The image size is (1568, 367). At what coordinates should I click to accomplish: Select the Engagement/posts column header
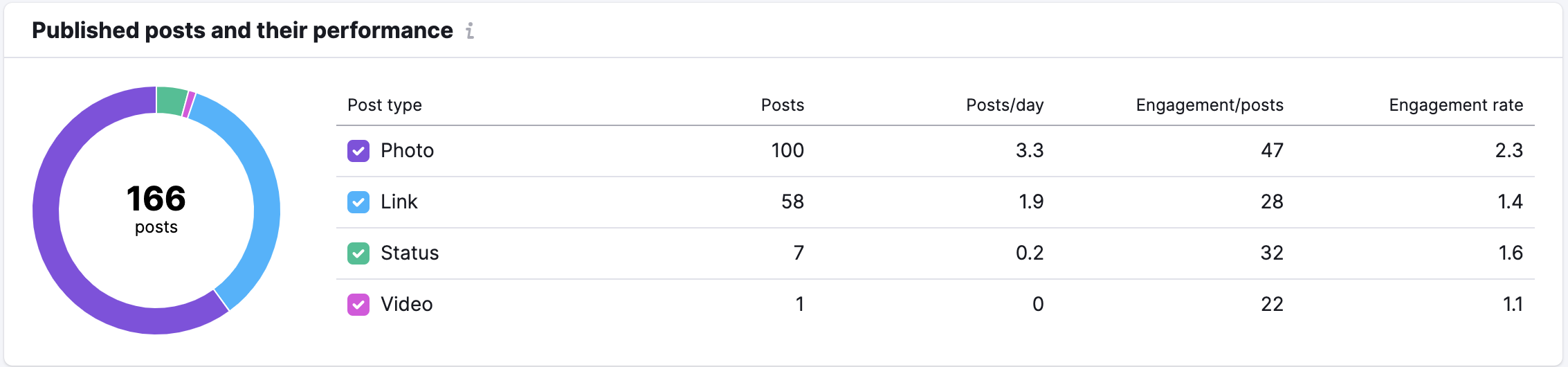(1209, 105)
